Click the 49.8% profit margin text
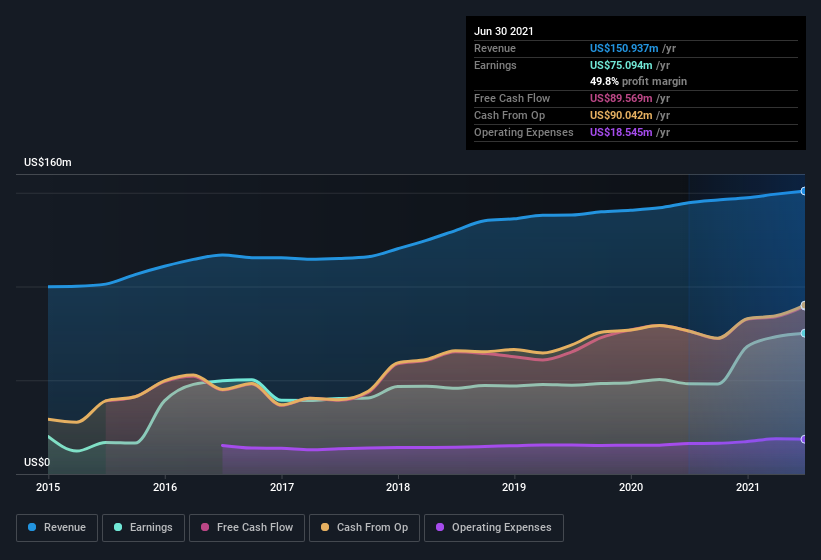 638,82
